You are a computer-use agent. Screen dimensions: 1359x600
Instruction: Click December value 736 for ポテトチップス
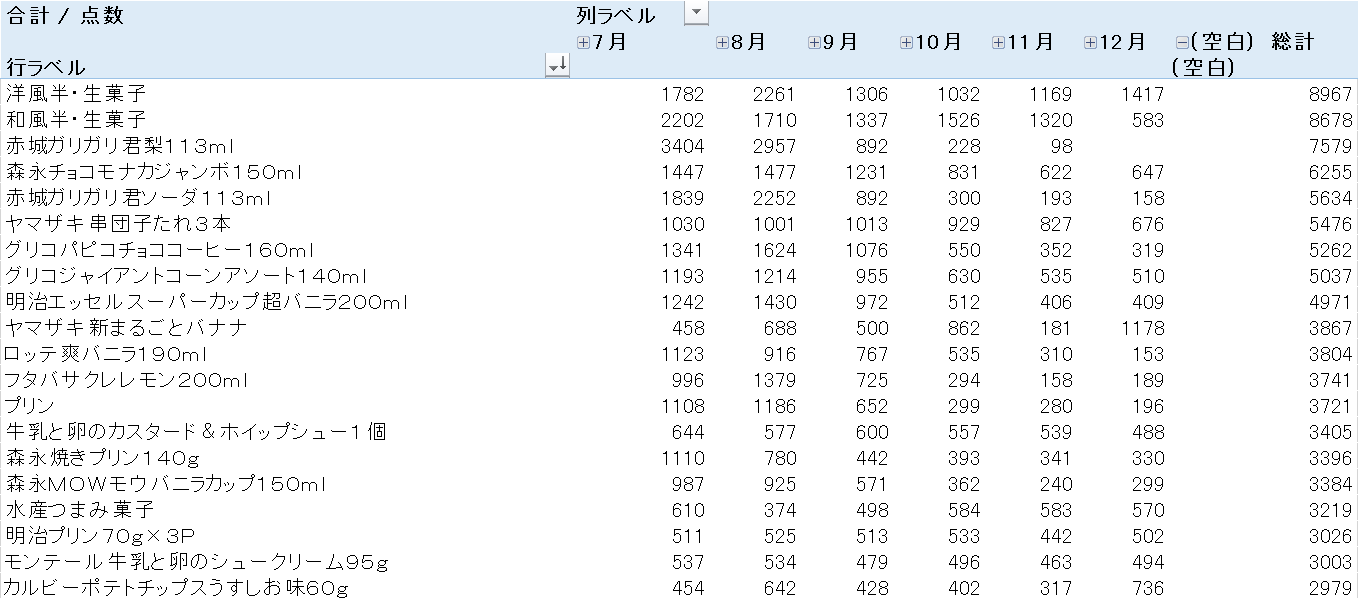(x=1148, y=588)
